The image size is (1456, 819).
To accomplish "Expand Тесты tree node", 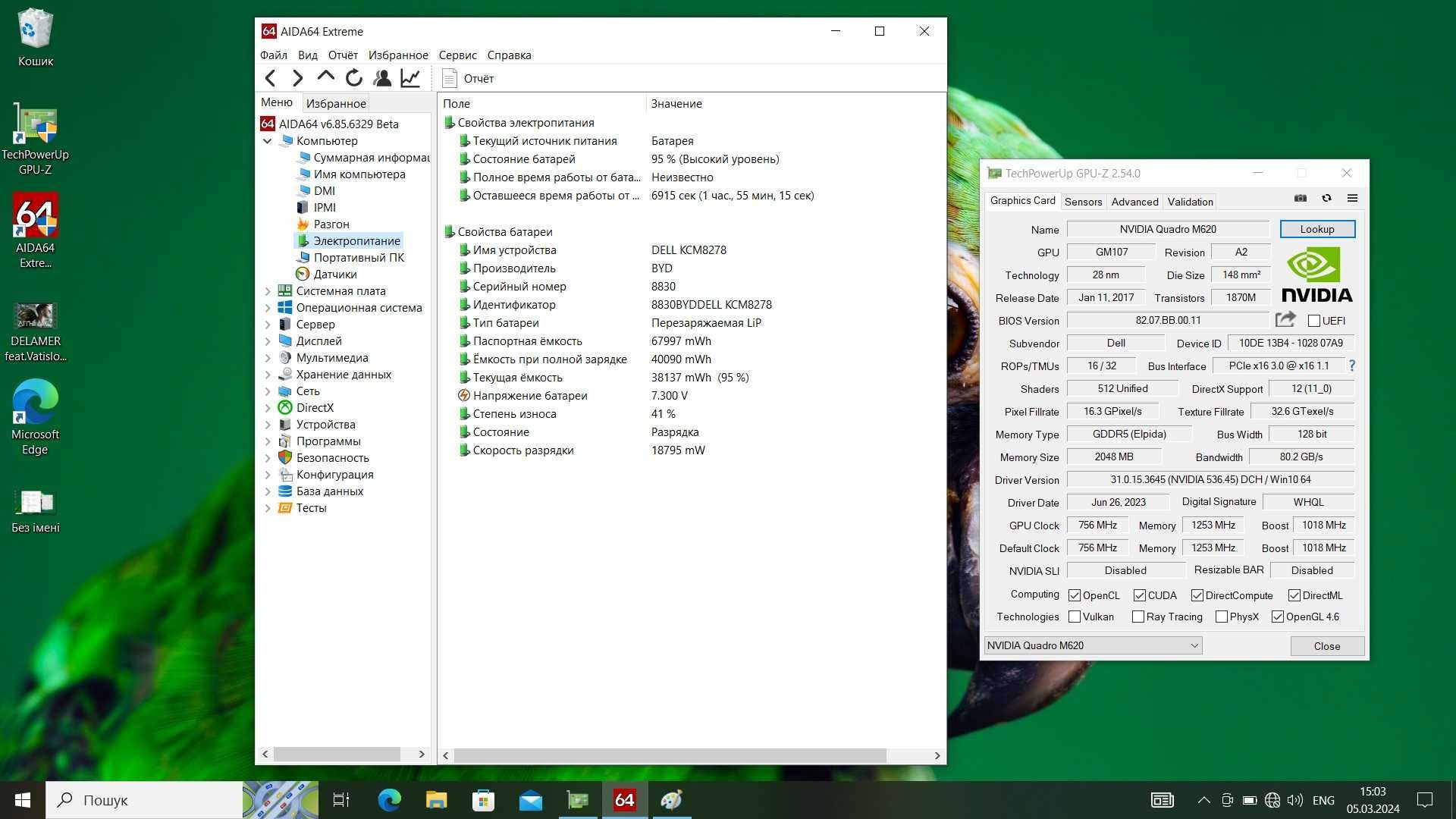I will click(267, 508).
